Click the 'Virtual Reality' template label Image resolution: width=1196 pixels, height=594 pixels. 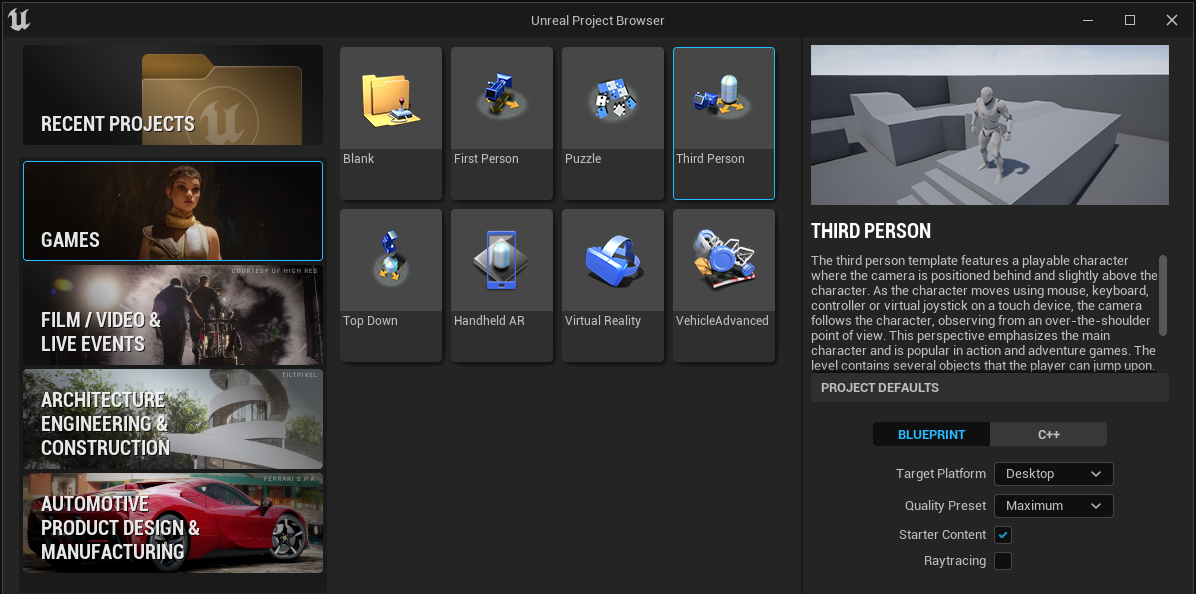(x=603, y=321)
